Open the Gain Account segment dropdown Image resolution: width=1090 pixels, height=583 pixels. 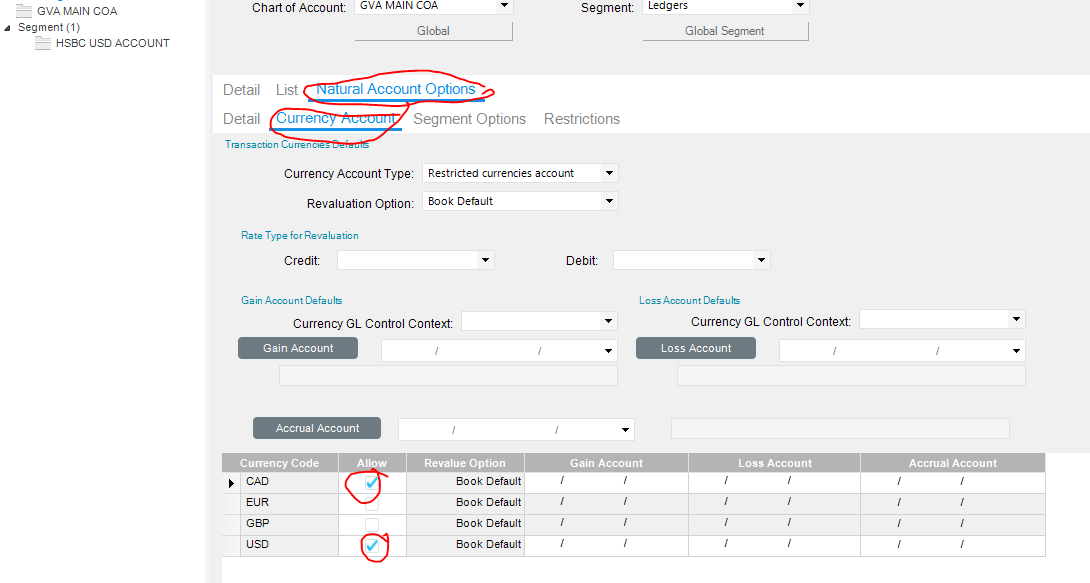click(x=608, y=351)
